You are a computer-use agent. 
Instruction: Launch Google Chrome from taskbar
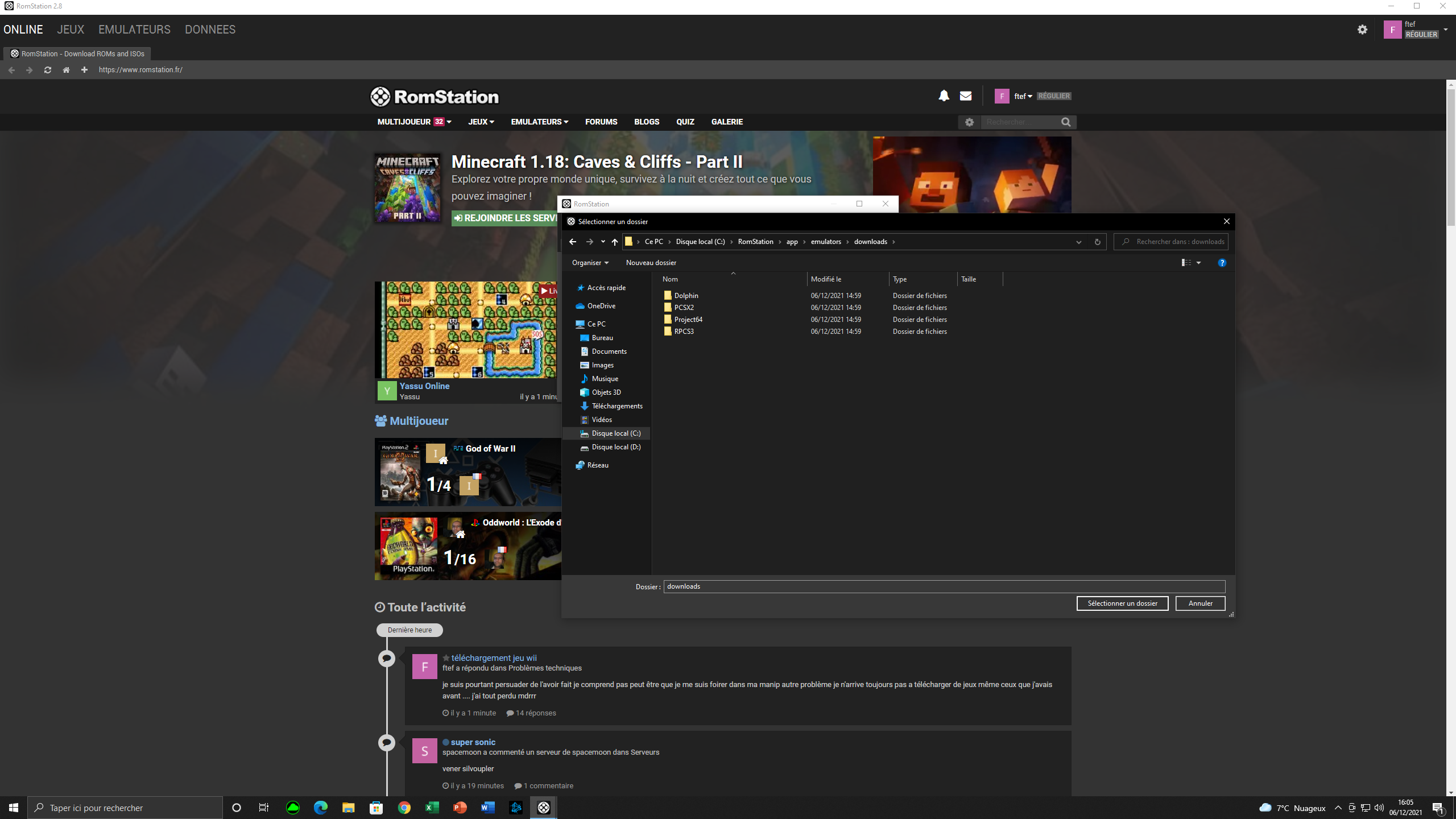404,808
